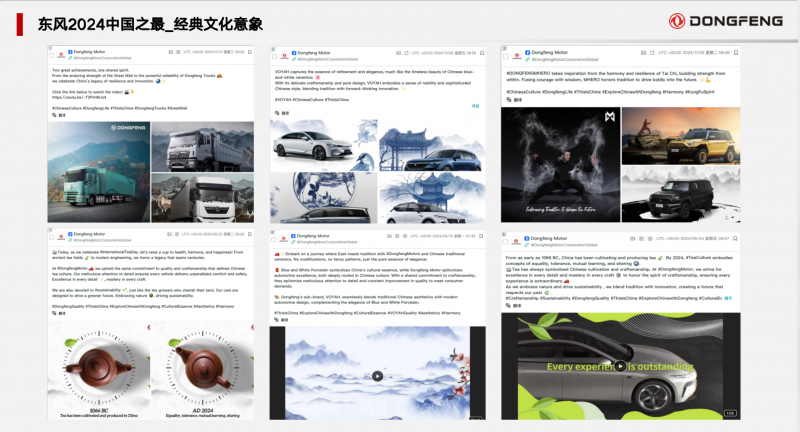This screenshot has width=800, height=432.
Task: Bookmark the Great Wall trucks post
Action: pos(250,52)
